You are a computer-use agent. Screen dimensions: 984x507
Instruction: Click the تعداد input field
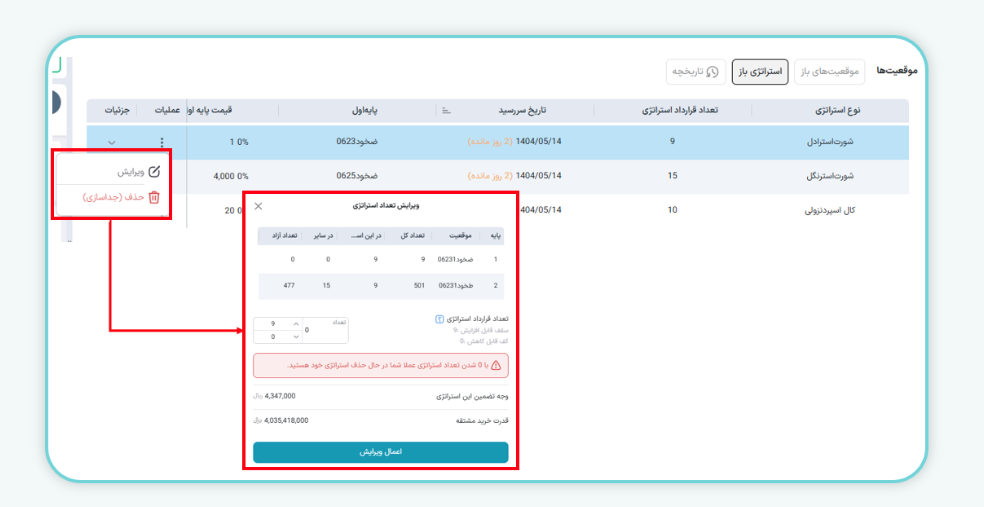coord(325,330)
